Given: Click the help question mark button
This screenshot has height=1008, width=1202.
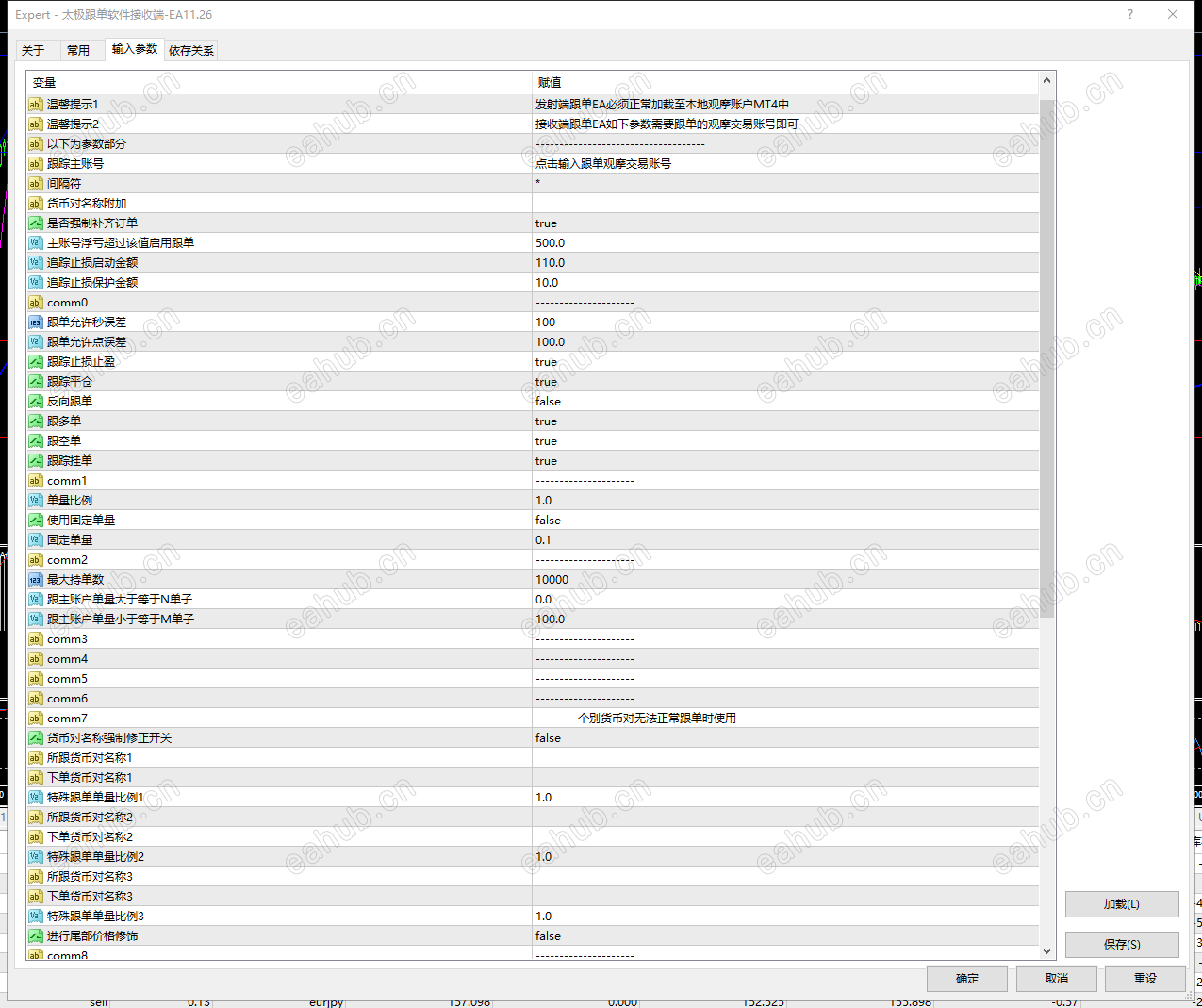Looking at the screenshot, I should pyautogui.click(x=1130, y=14).
